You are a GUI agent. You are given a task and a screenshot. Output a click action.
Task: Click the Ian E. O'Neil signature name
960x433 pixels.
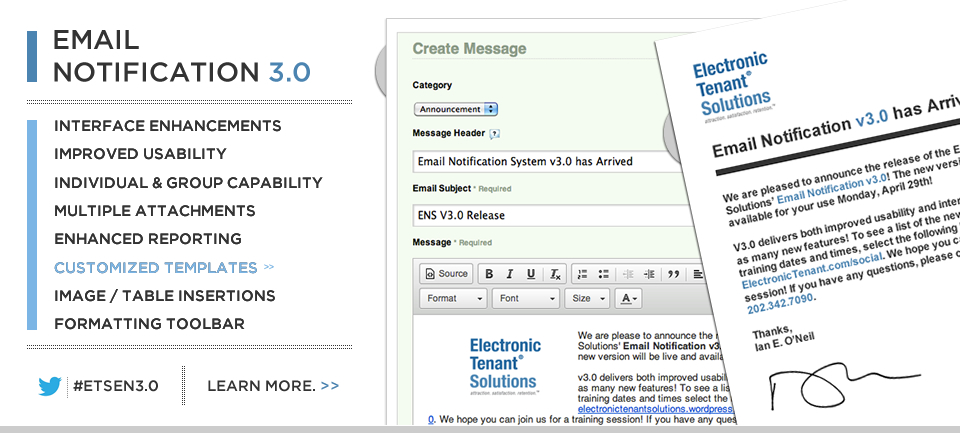pyautogui.click(x=786, y=344)
